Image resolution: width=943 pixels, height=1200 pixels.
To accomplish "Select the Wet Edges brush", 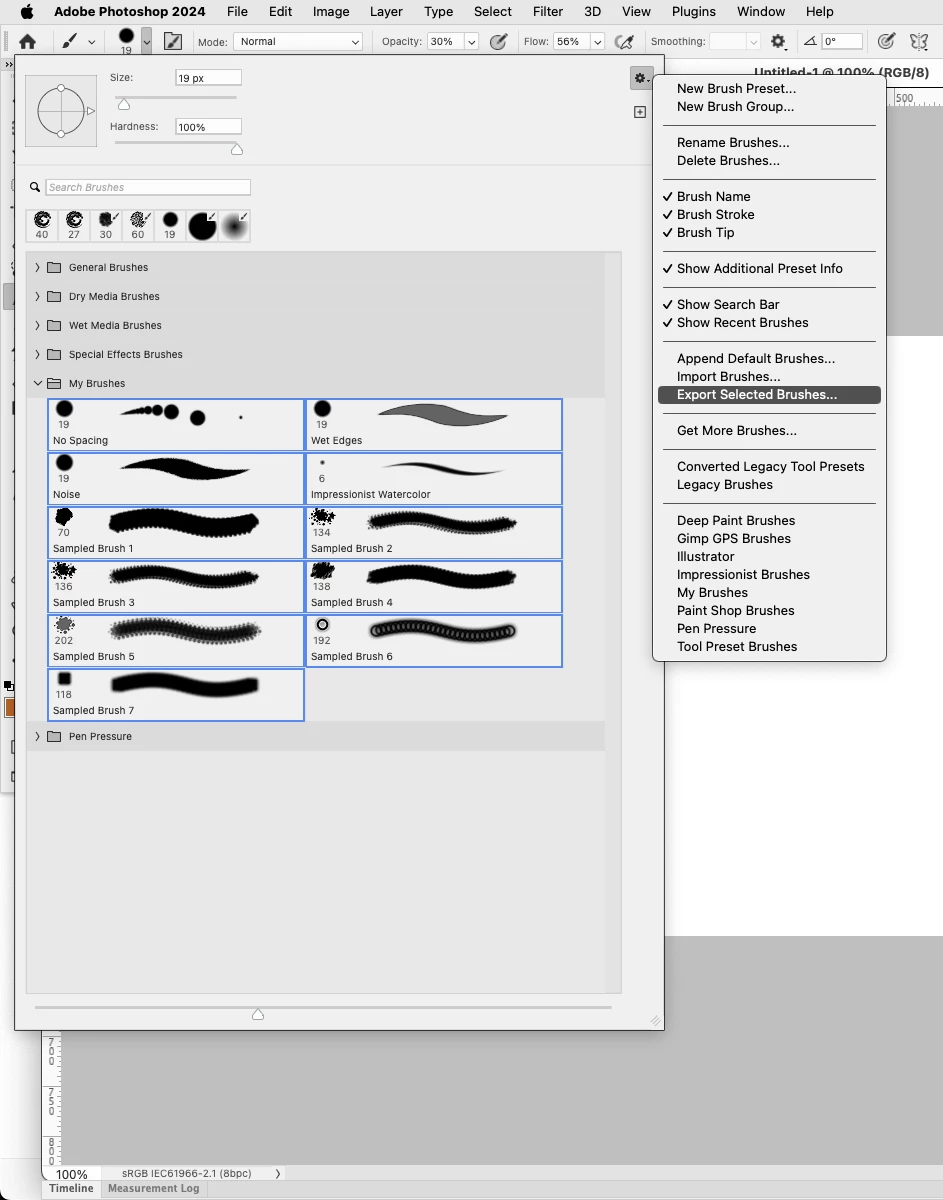I will 434,425.
